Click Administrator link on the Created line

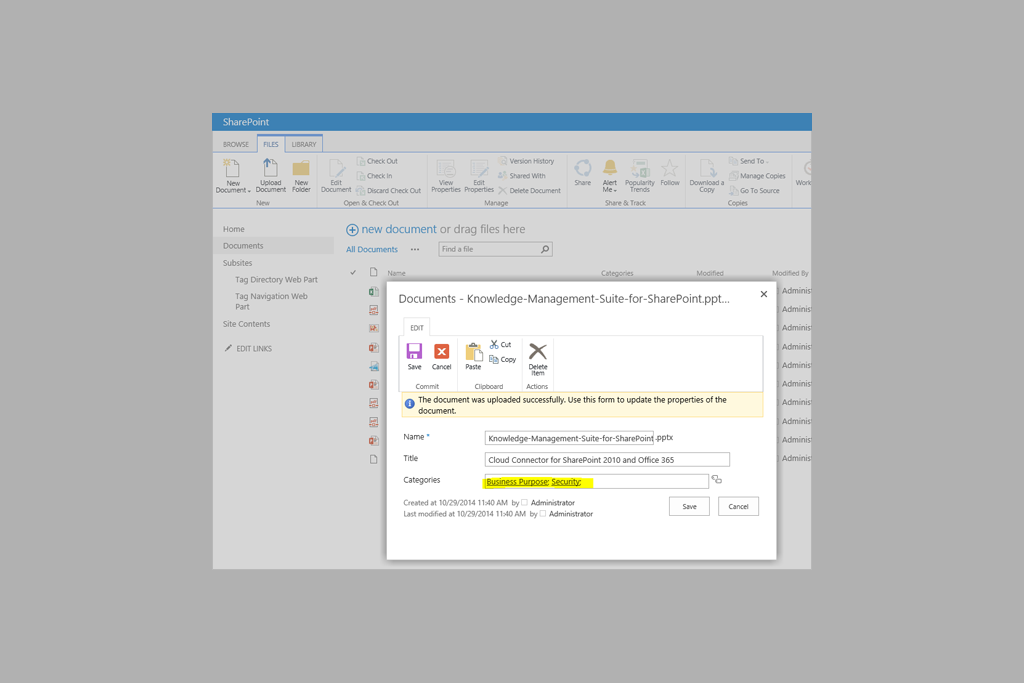[x=552, y=503]
